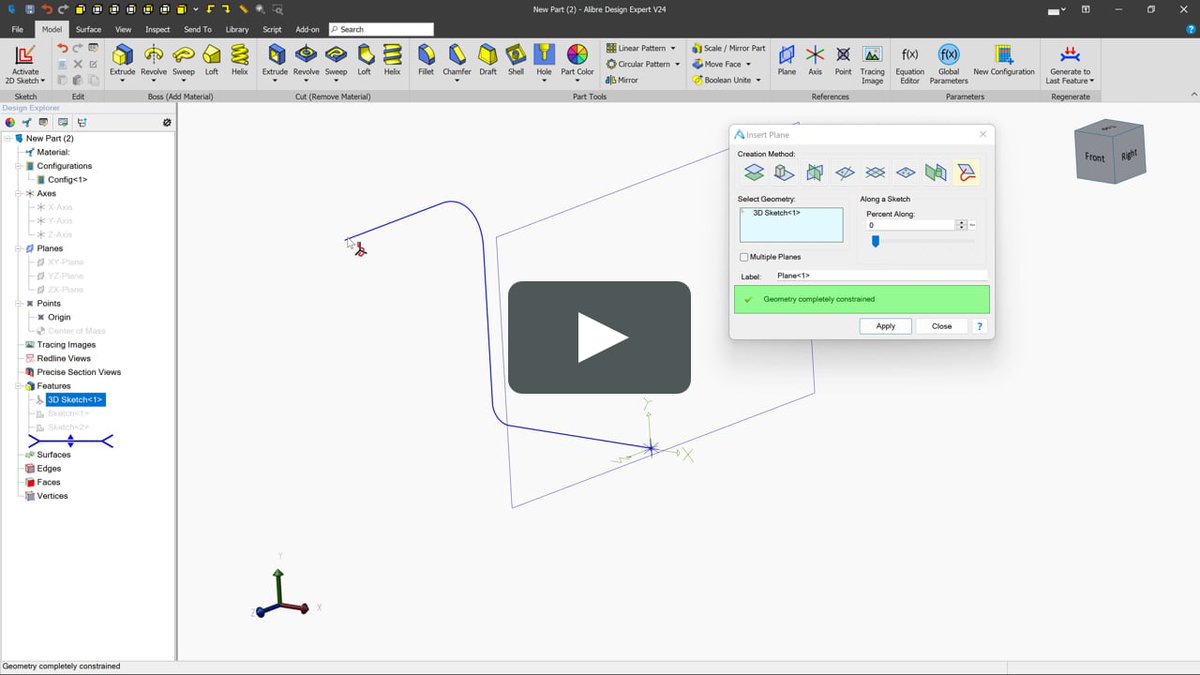
Task: Click the Front face of view cube
Action: [1095, 158]
